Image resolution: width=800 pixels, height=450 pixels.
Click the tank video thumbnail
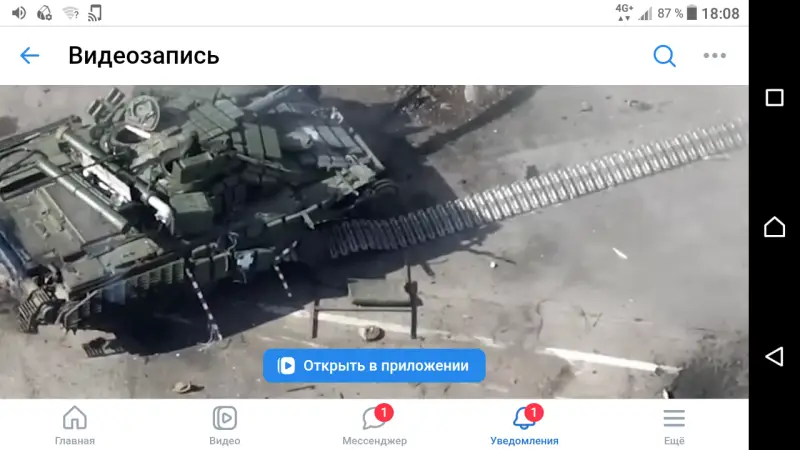(x=374, y=241)
